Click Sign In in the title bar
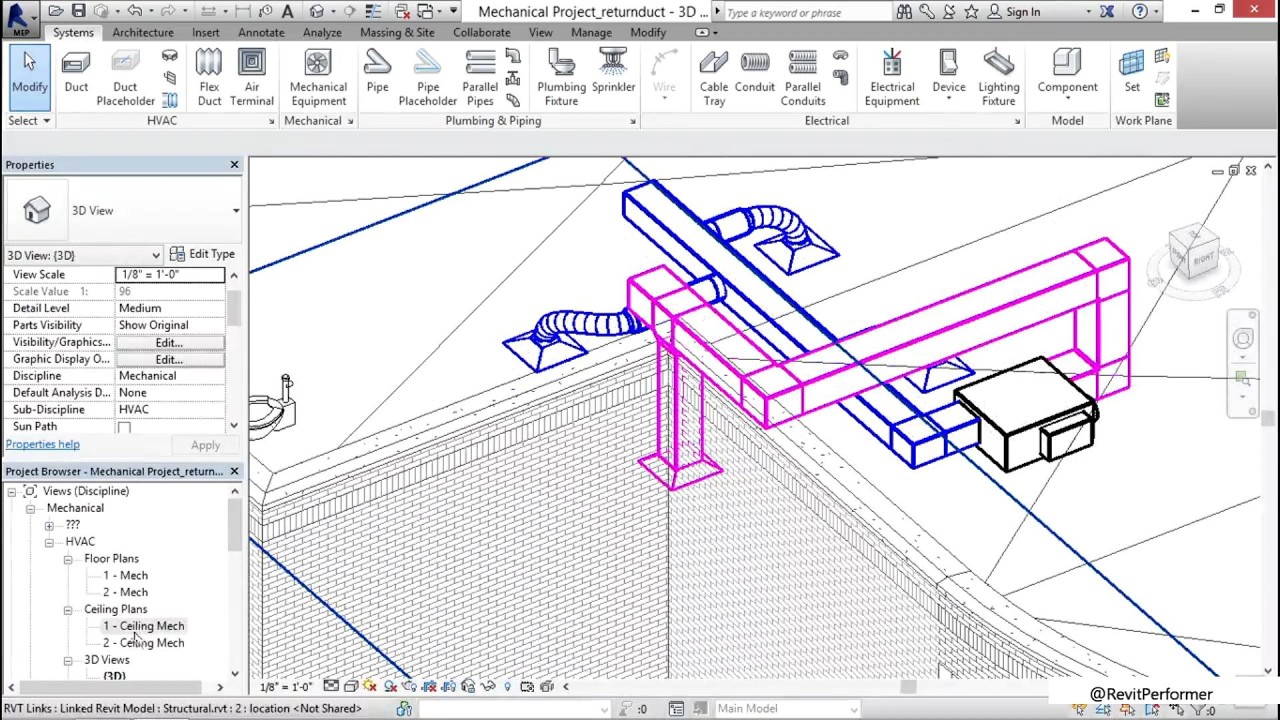 [x=1014, y=12]
